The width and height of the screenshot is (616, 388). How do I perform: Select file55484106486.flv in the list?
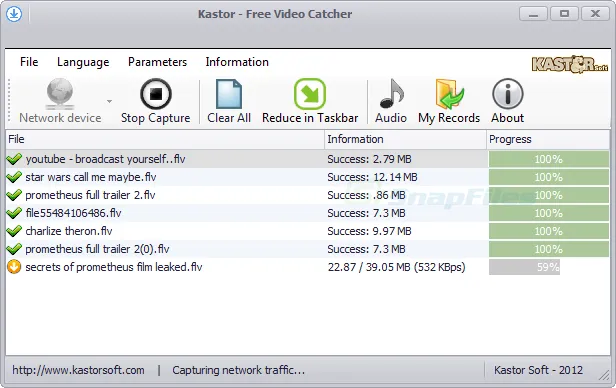click(73, 213)
